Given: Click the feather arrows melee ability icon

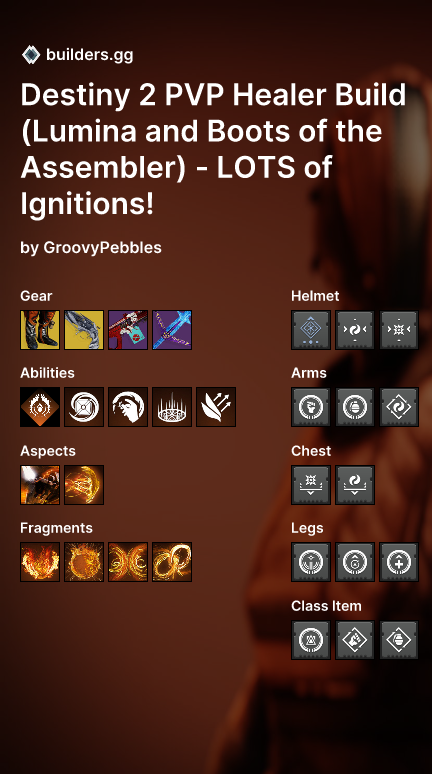Looking at the screenshot, I should click(216, 407).
